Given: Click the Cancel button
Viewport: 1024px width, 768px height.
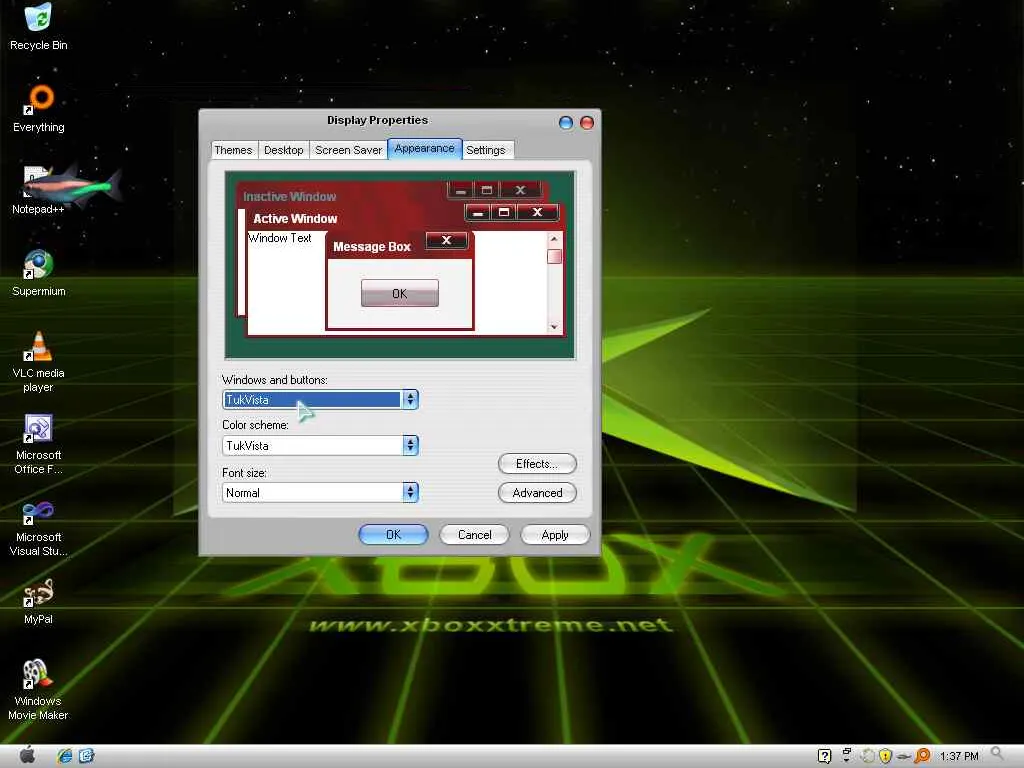Looking at the screenshot, I should 475,535.
